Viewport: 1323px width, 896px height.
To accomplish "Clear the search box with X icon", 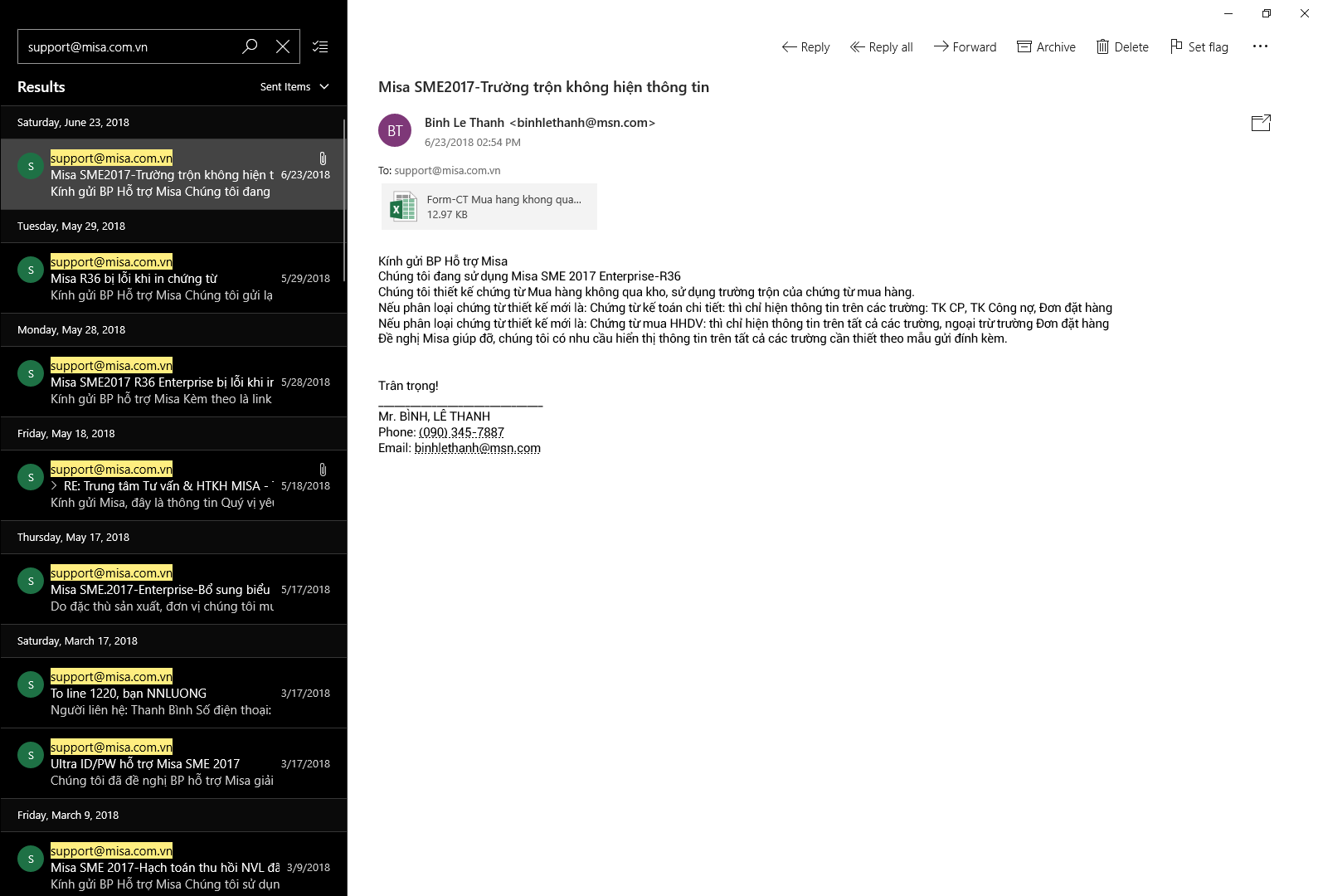I will click(x=283, y=46).
